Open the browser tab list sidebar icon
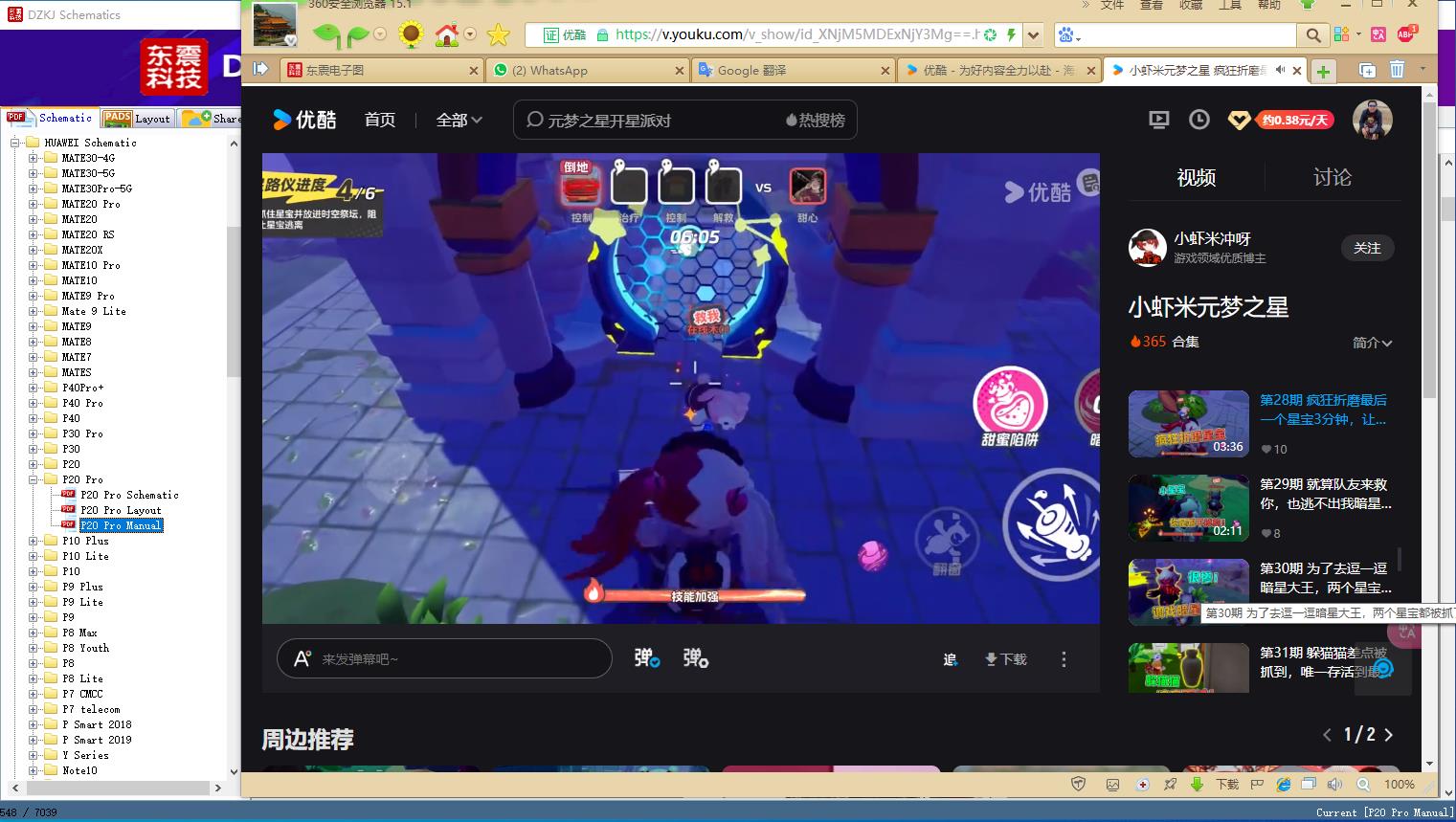This screenshot has width=1456, height=822. [x=260, y=69]
